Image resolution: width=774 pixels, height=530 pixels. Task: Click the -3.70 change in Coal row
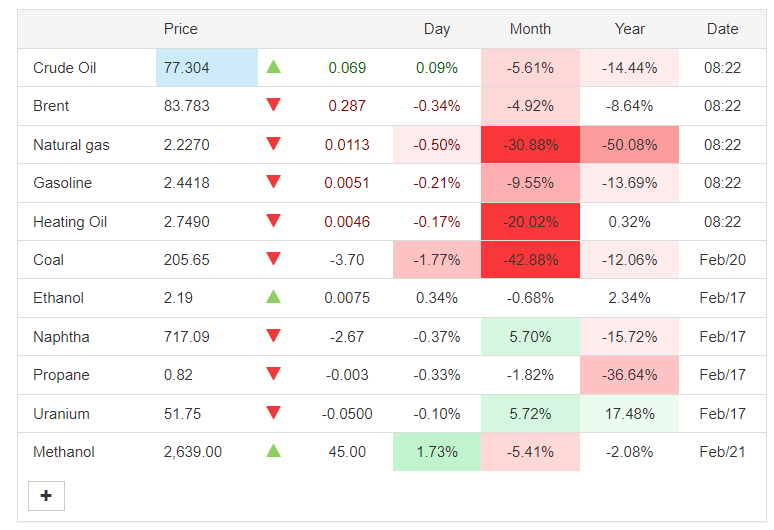[347, 260]
